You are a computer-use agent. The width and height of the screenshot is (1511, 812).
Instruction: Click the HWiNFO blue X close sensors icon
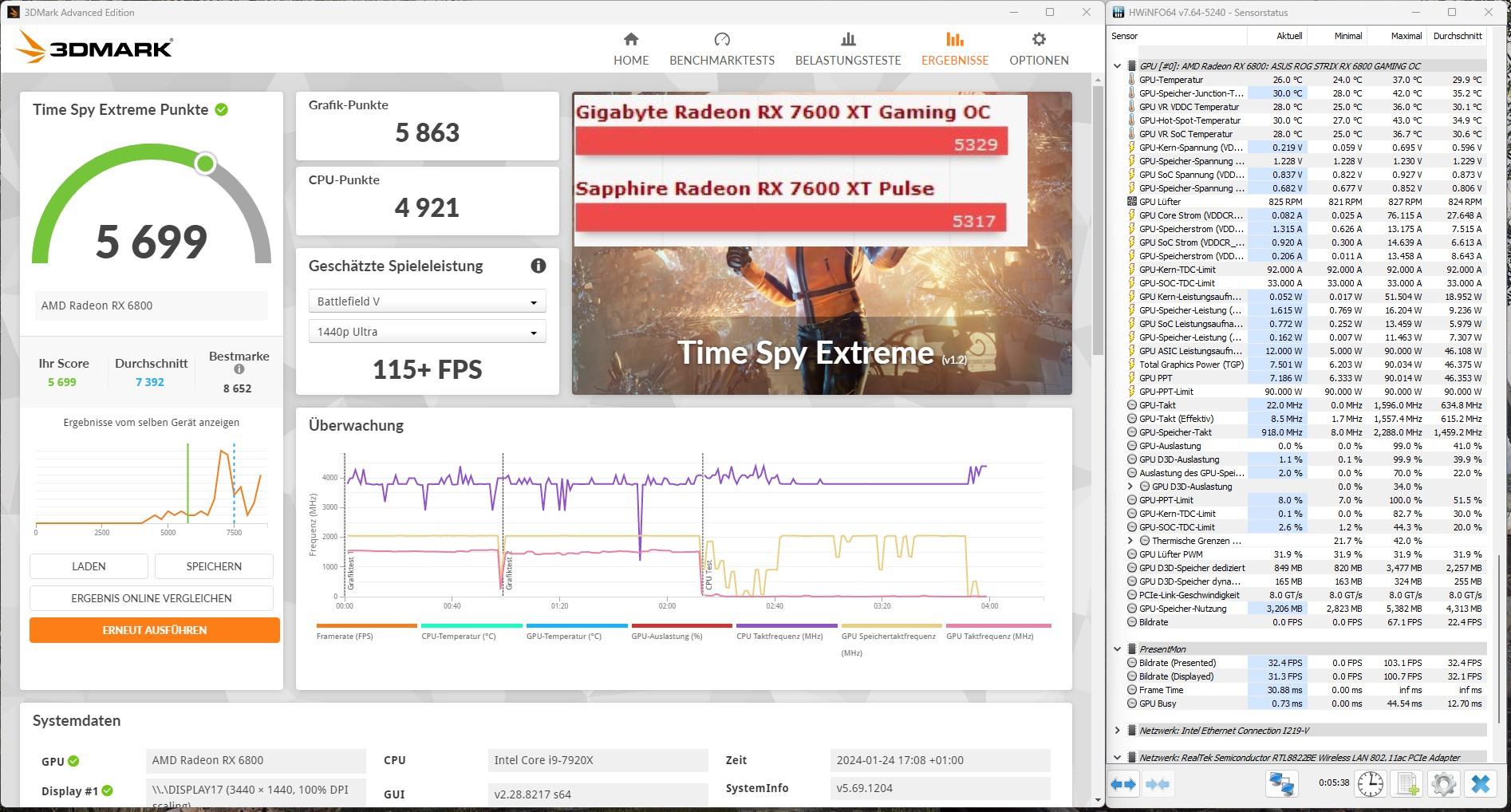click(1480, 784)
